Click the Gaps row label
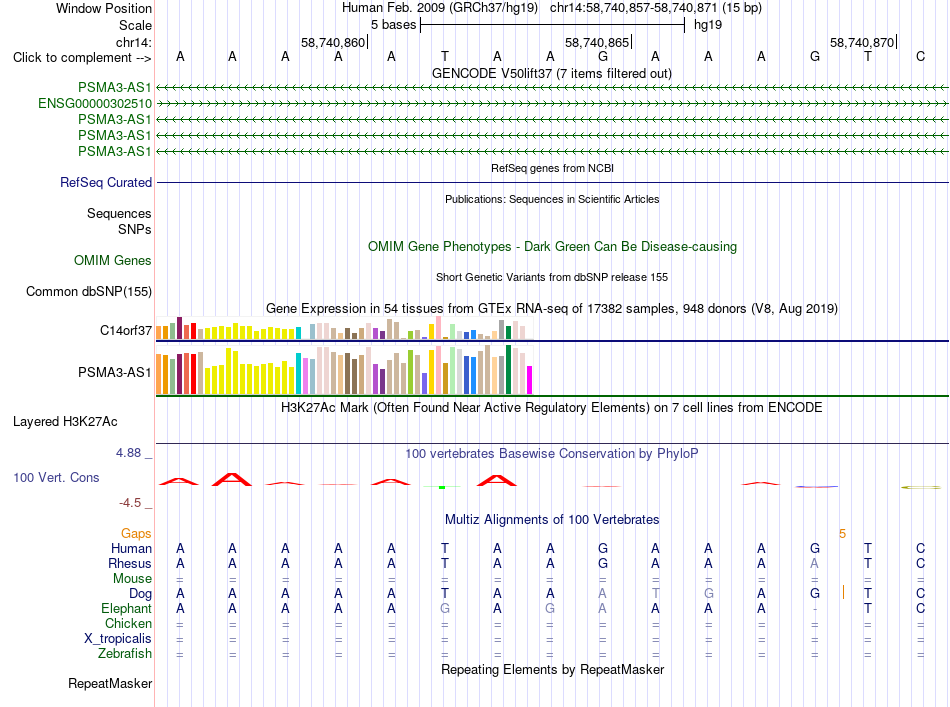 pos(136,533)
